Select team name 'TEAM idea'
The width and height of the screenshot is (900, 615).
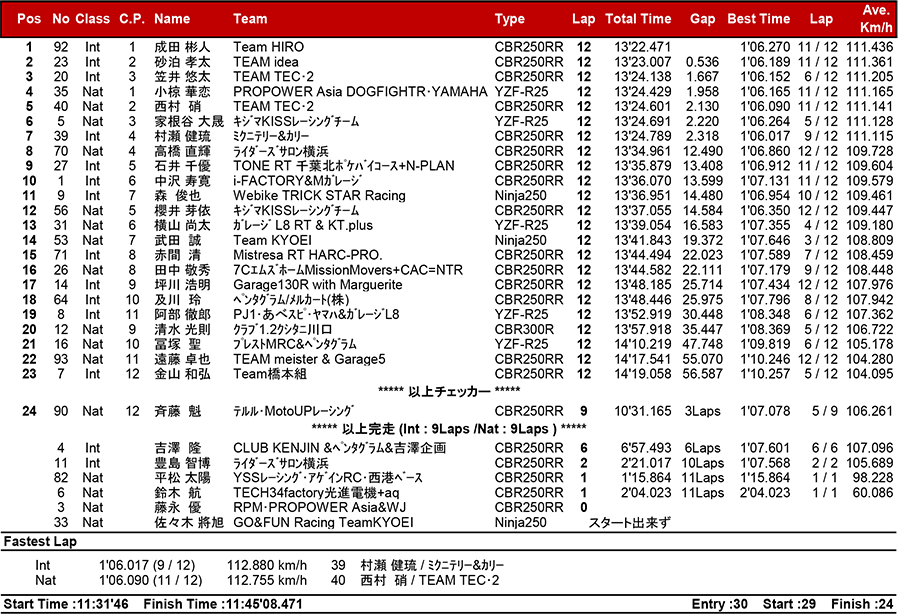(x=266, y=62)
